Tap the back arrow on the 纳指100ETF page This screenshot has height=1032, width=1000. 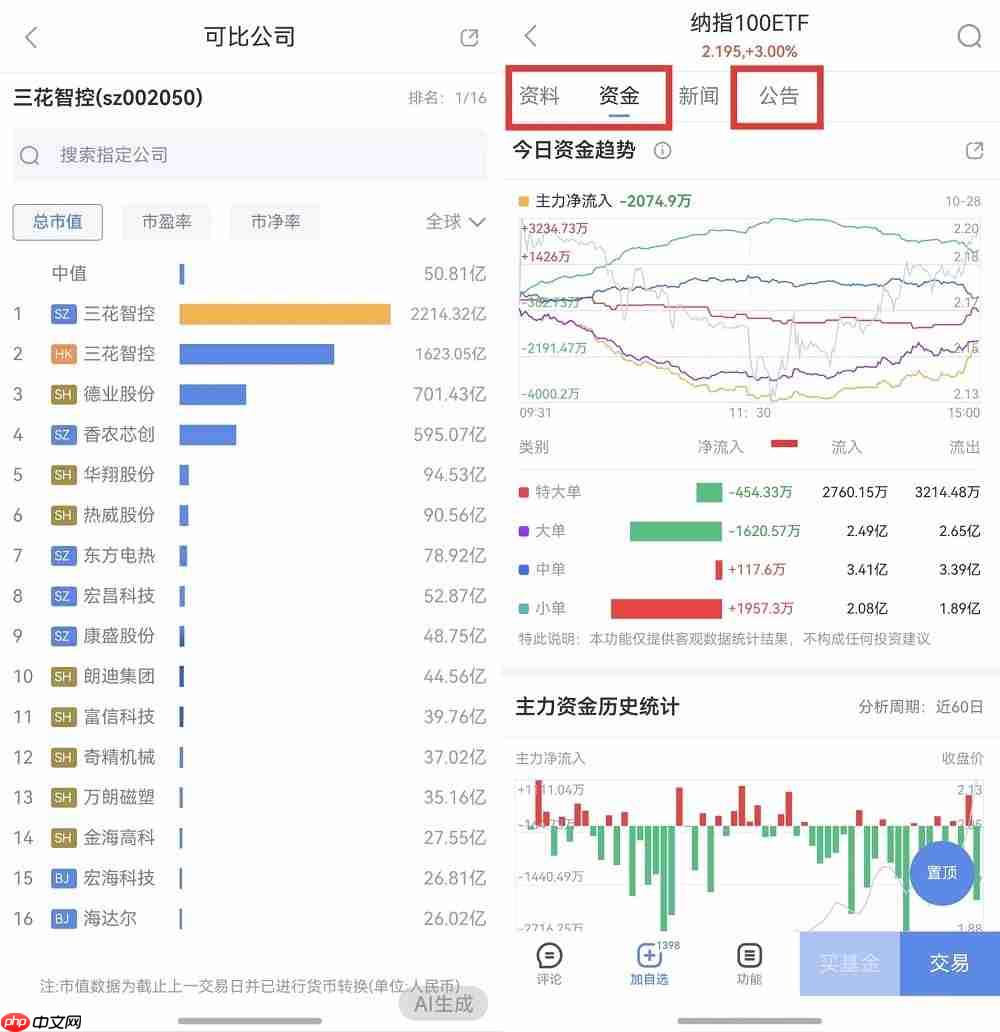tap(530, 34)
